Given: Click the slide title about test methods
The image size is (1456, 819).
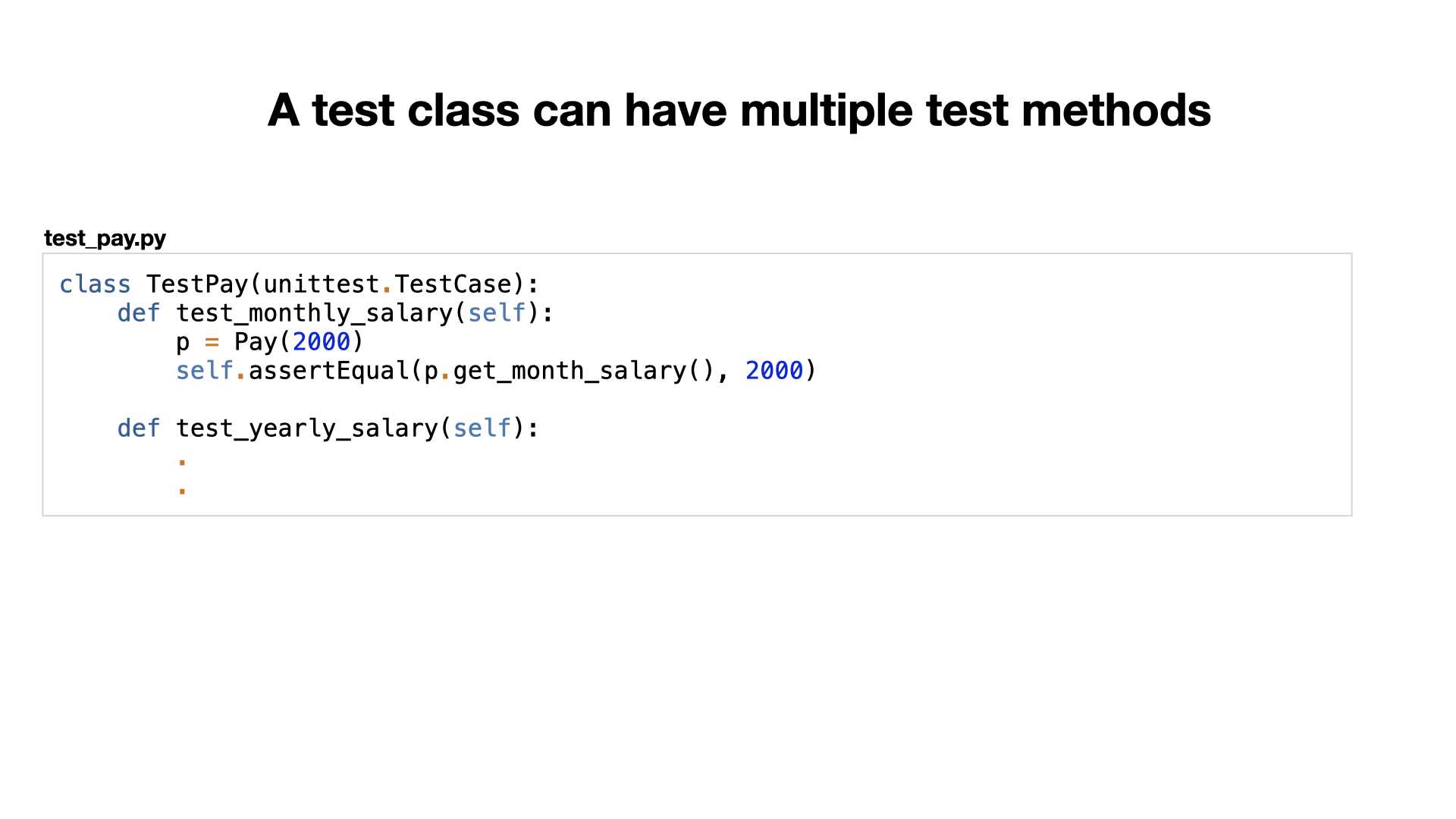Looking at the screenshot, I should pyautogui.click(x=739, y=111).
